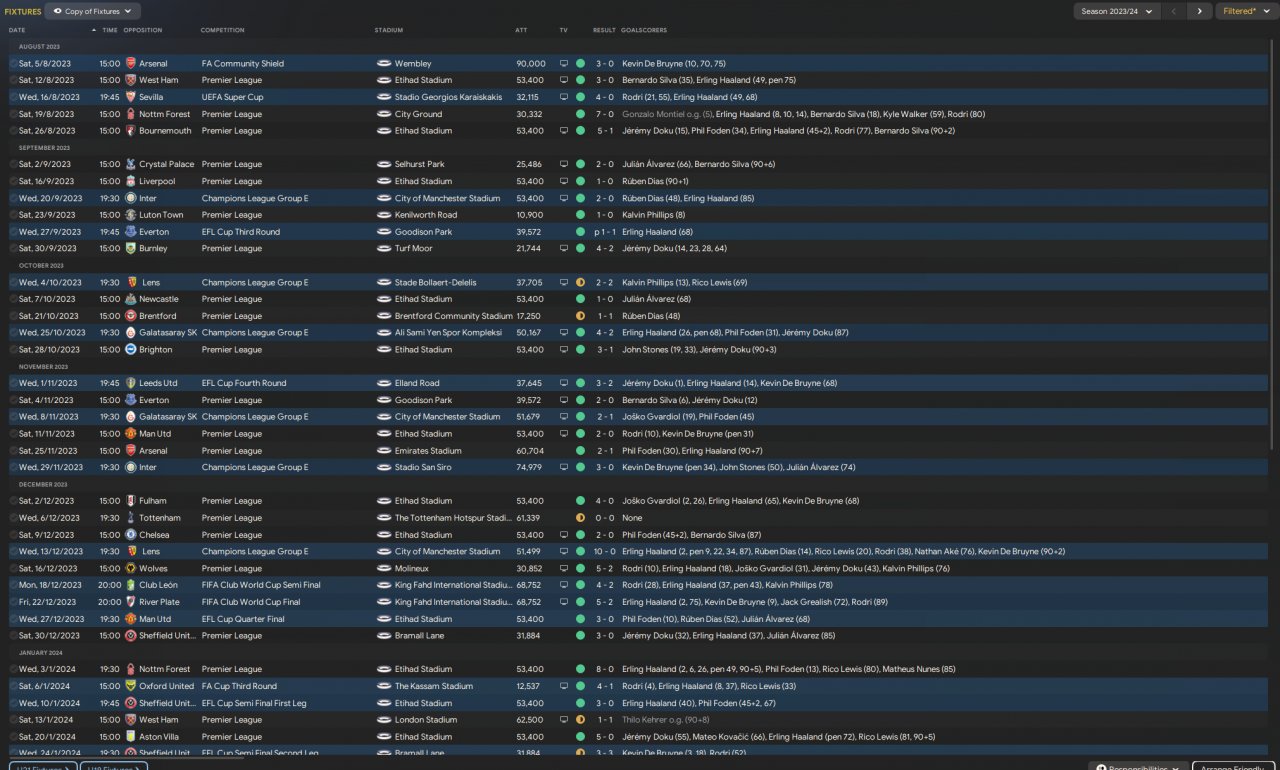Click the Club León opposition name
Screen dimensions: 1280x770
pos(160,585)
